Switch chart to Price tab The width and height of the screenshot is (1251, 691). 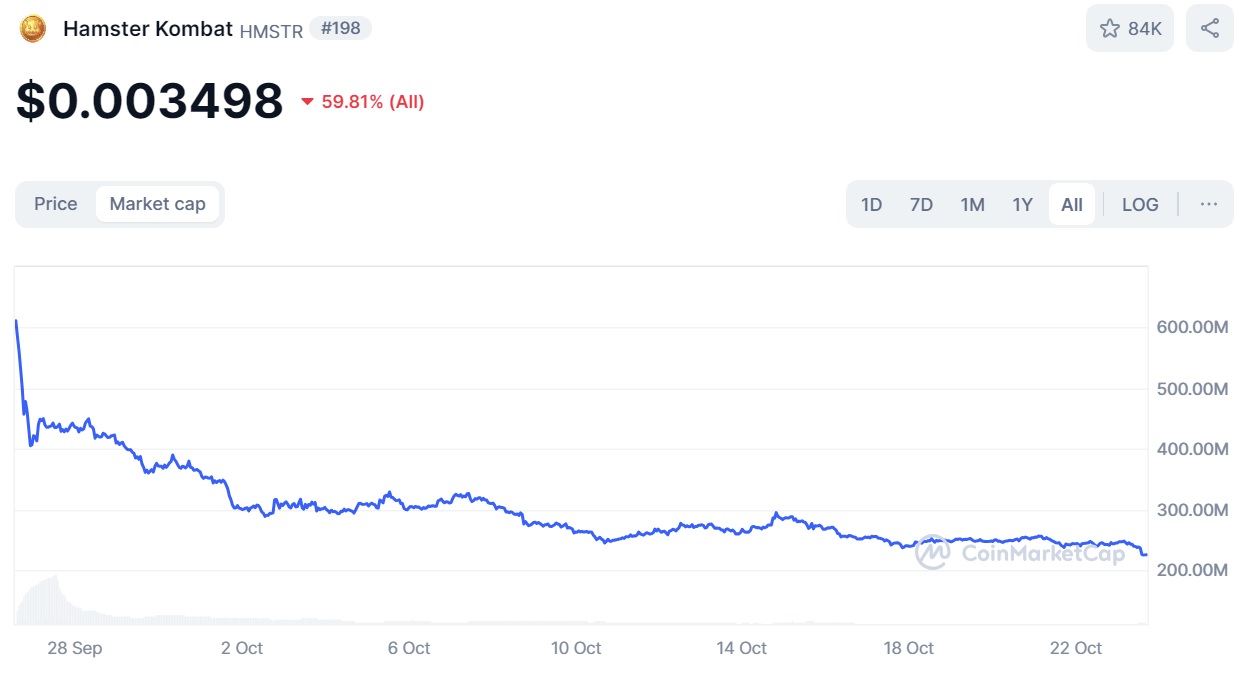(x=55, y=204)
